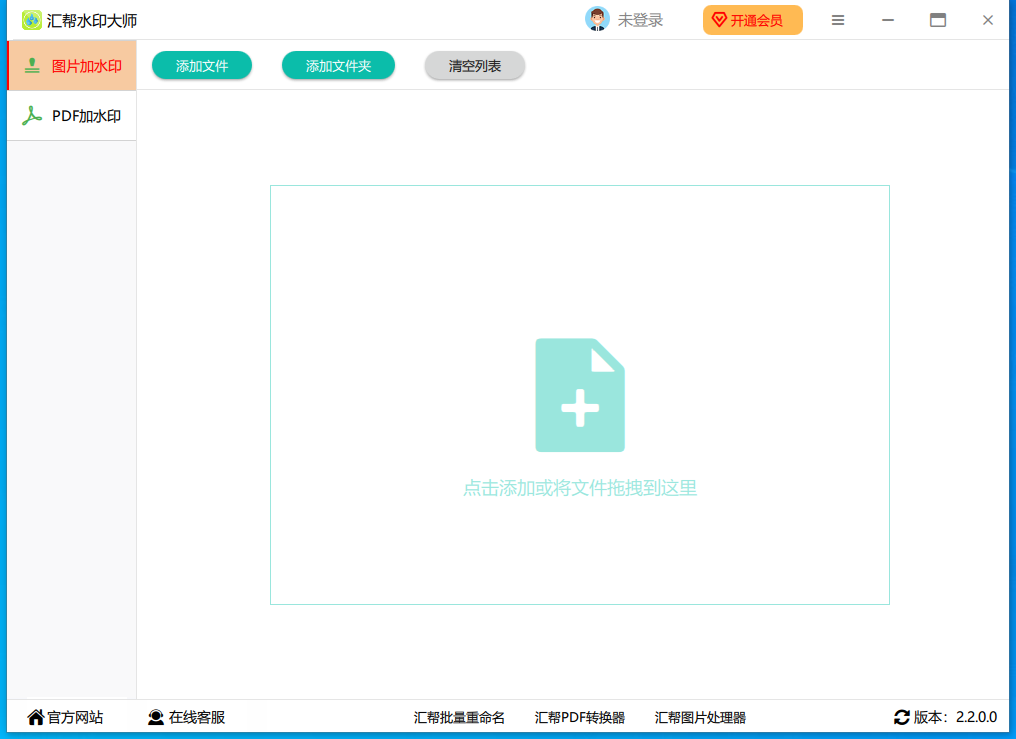Click the 汇帮水印大师 app logo icon
The width and height of the screenshot is (1016, 739).
click(x=31, y=20)
